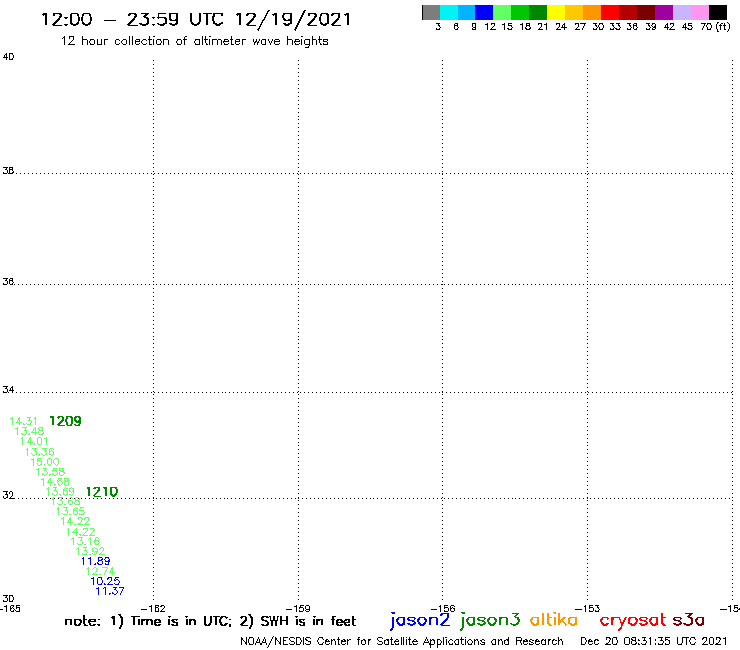Click the 1209 track time label

66,421
